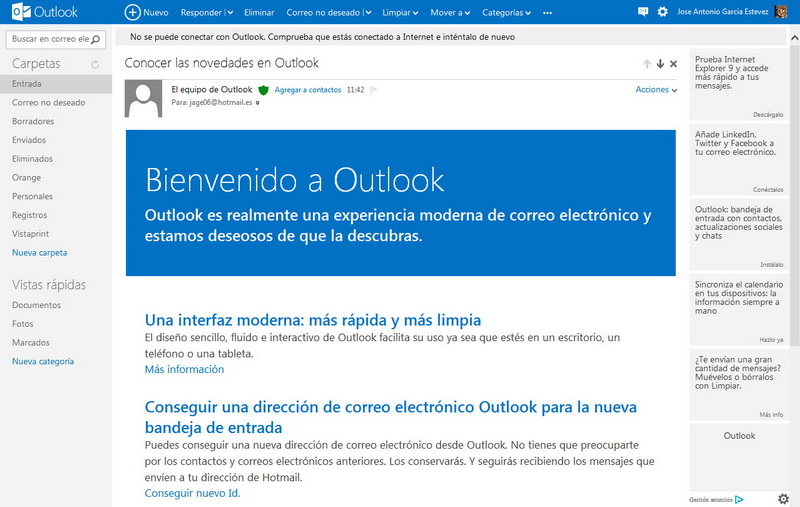The width and height of the screenshot is (800, 507).
Task: Click Más info in Limpiar ad
Action: [x=771, y=415]
